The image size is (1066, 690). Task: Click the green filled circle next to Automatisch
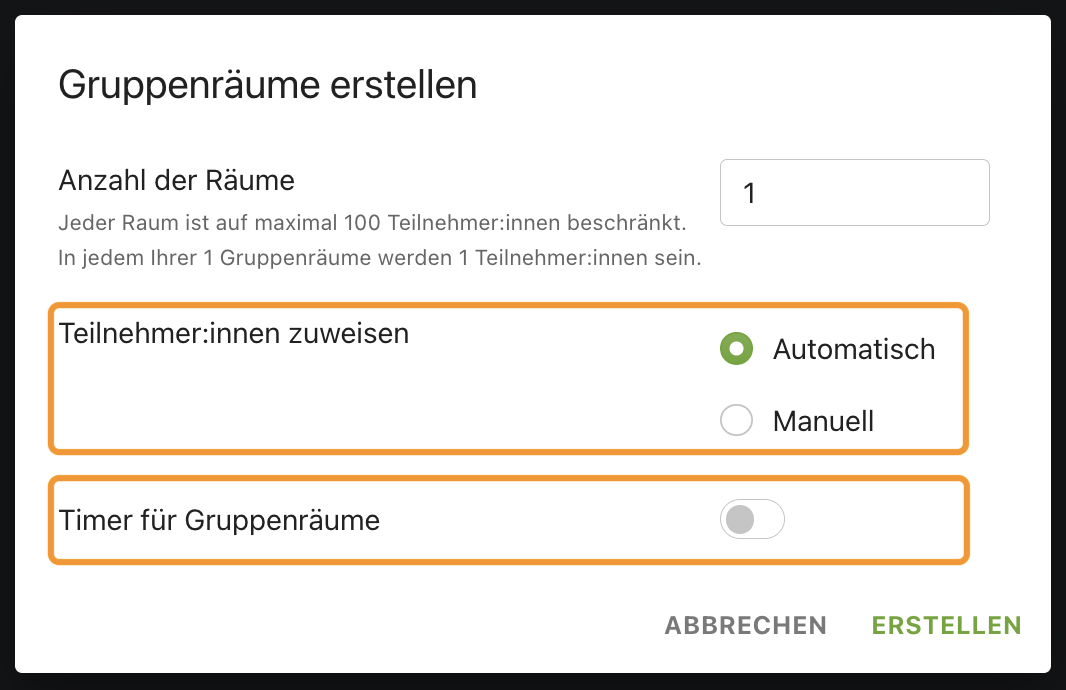736,349
